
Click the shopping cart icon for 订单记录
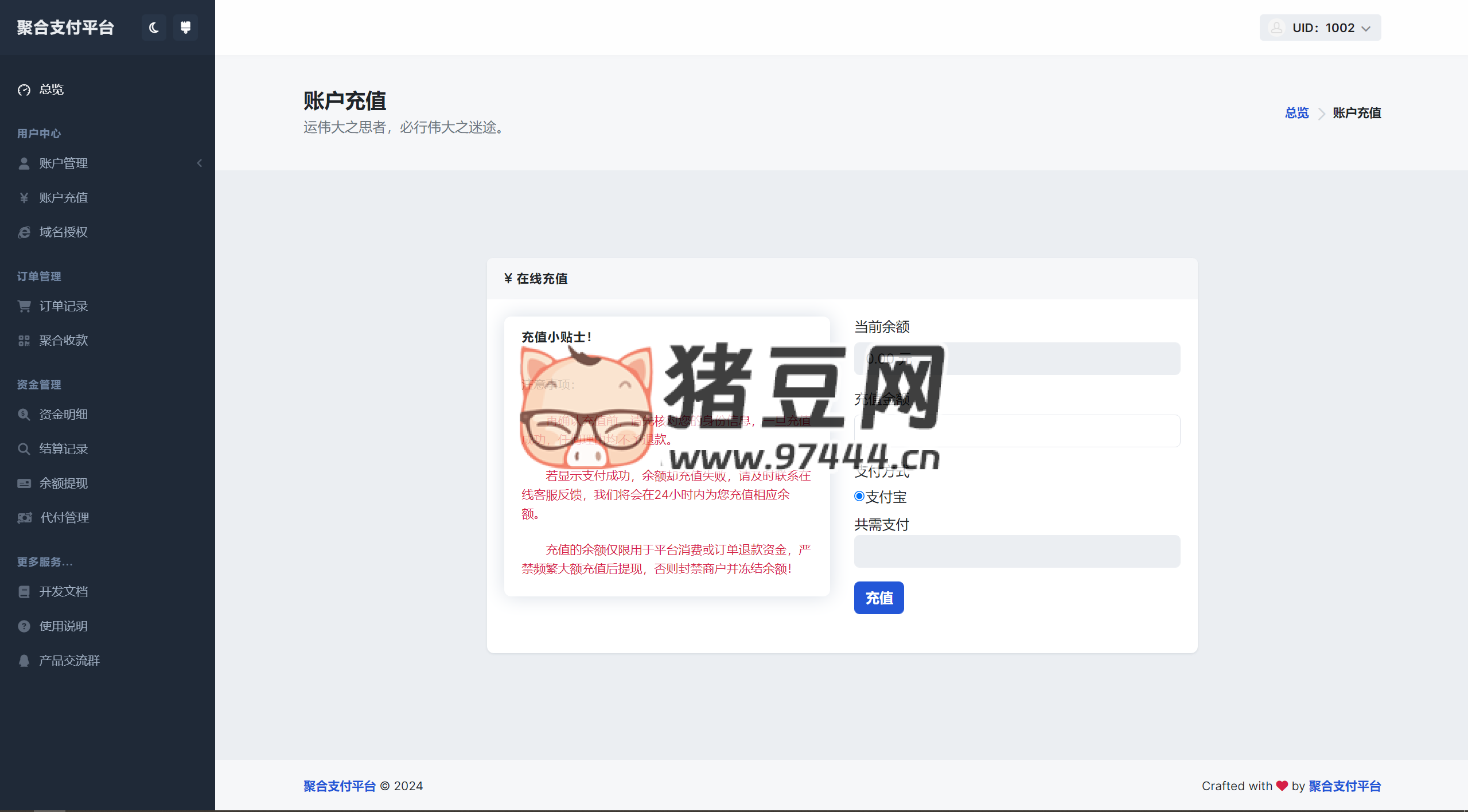(x=24, y=306)
